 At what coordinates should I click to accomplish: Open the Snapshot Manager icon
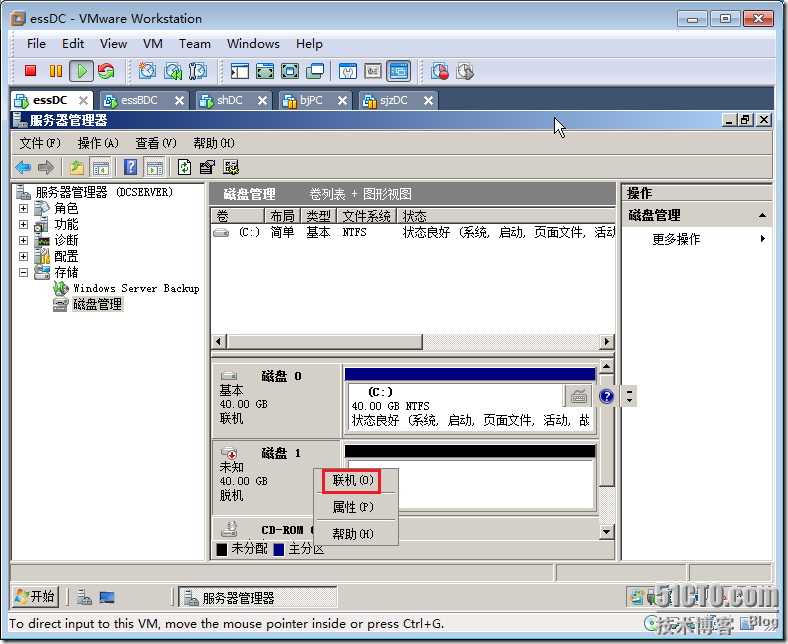coord(198,71)
